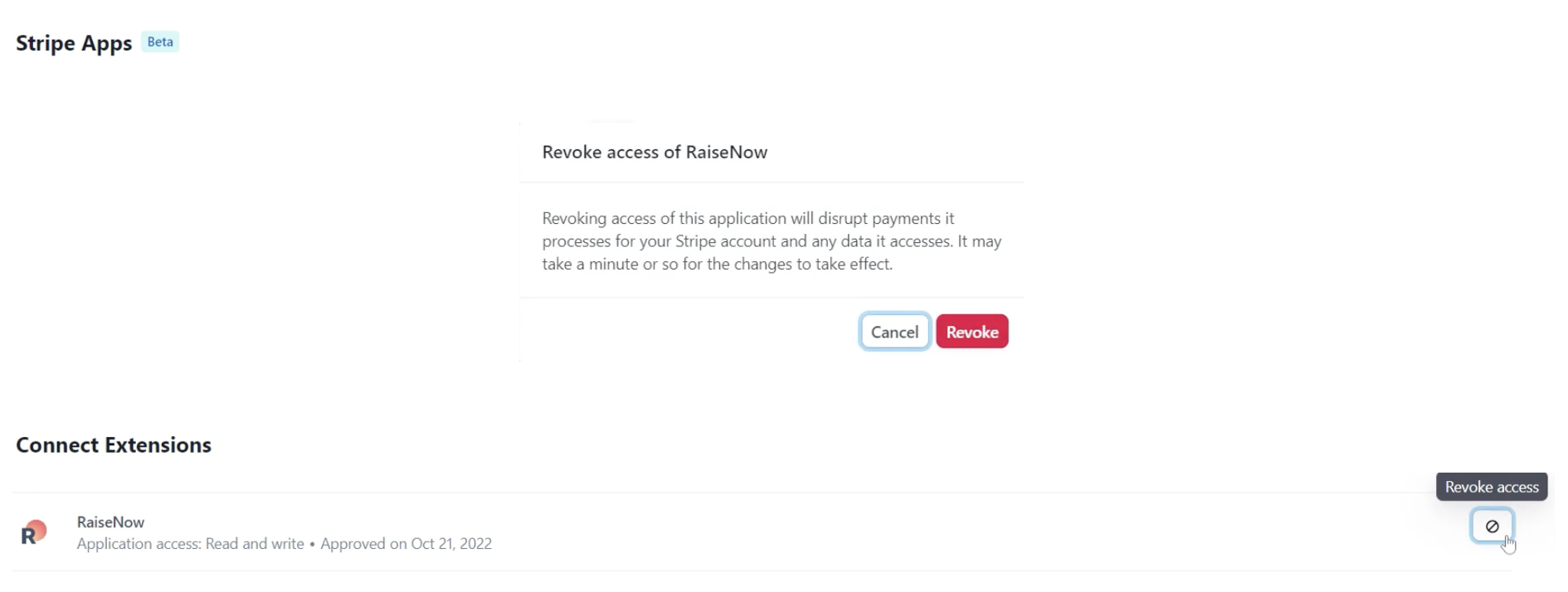Viewport: 1568px width, 592px height.
Task: Click the divider line above the Cancel button
Action: point(772,297)
